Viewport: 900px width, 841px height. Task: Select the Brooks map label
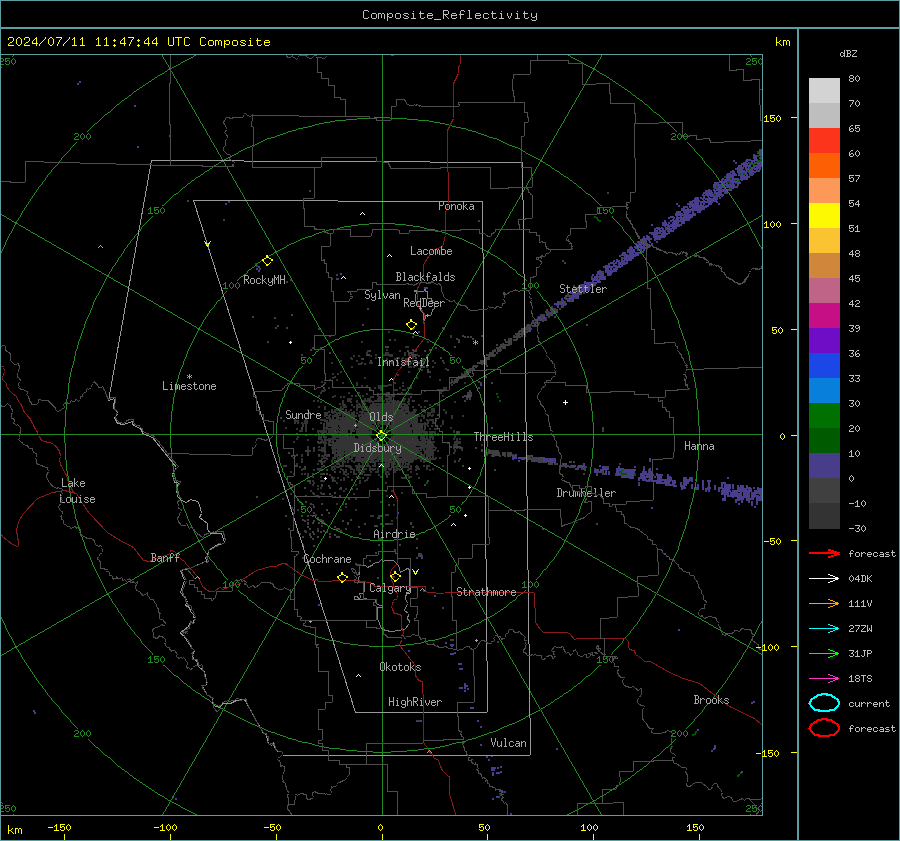click(711, 700)
